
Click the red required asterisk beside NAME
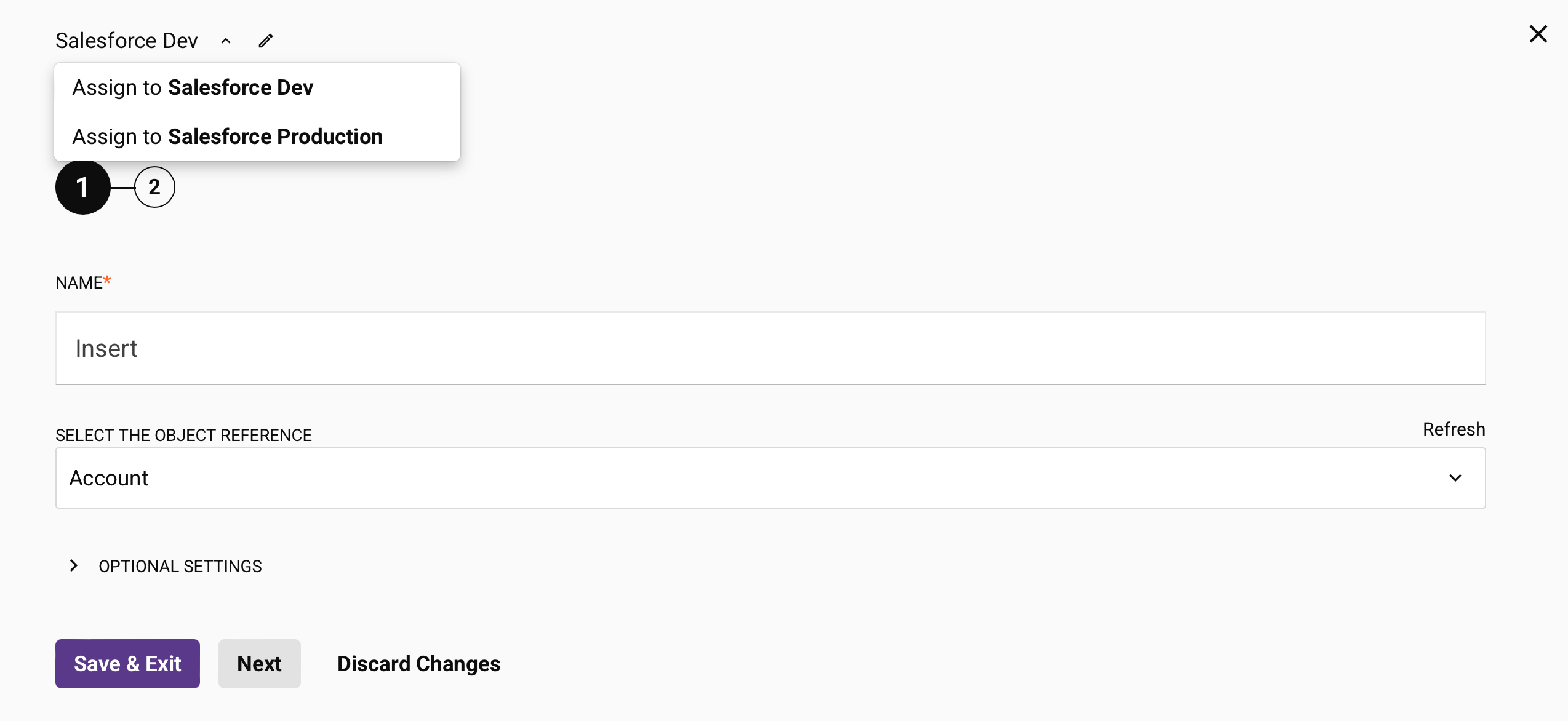click(x=107, y=281)
